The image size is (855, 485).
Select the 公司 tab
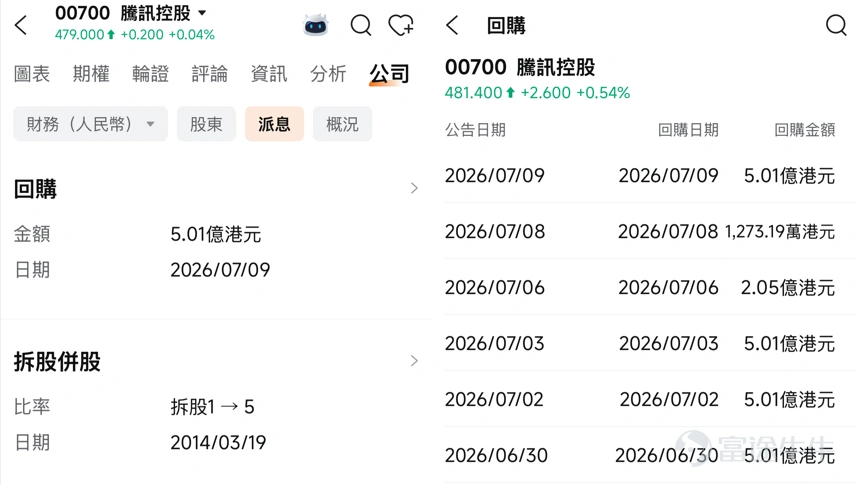point(389,74)
